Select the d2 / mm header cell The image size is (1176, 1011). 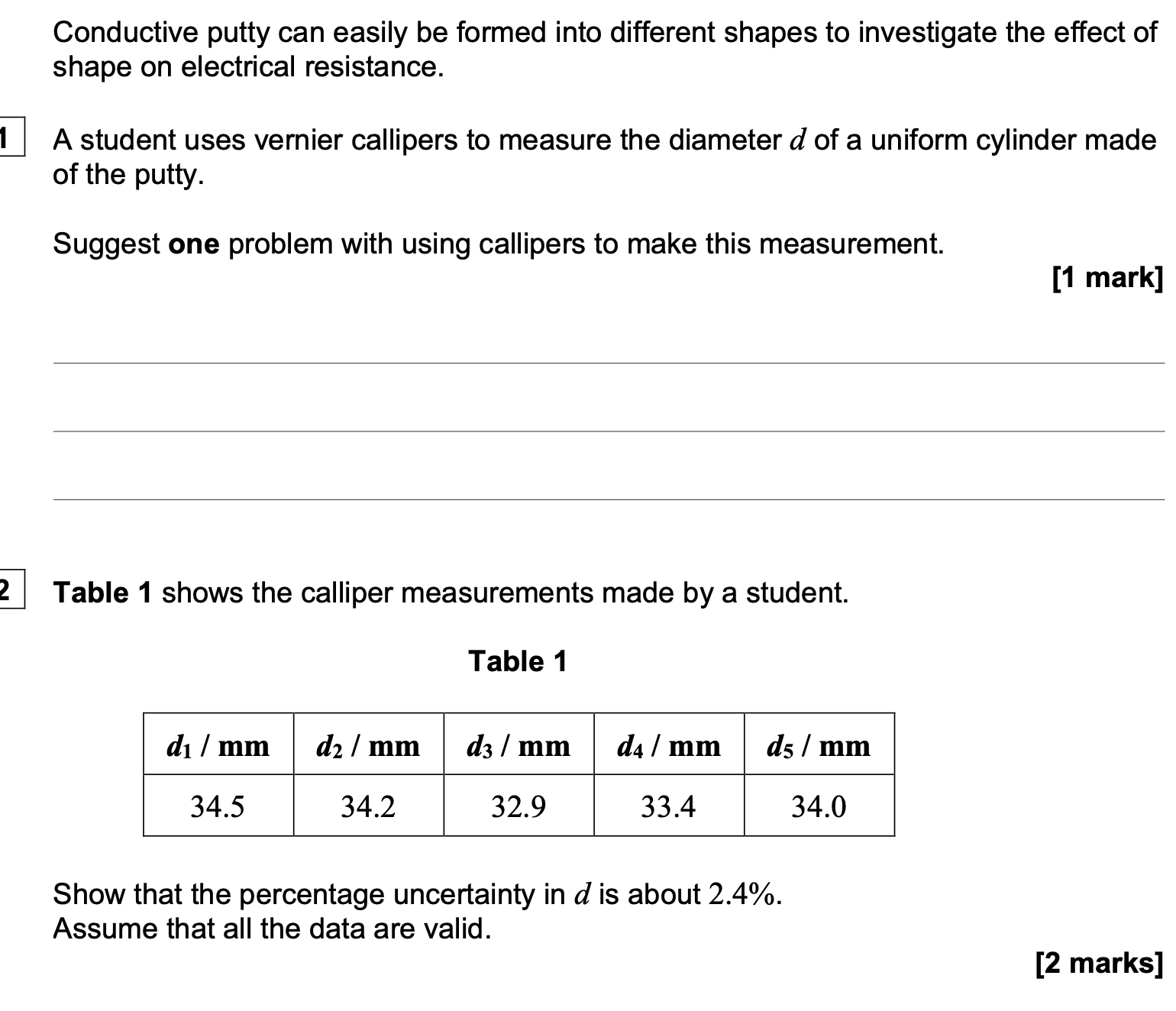pyautogui.click(x=368, y=745)
